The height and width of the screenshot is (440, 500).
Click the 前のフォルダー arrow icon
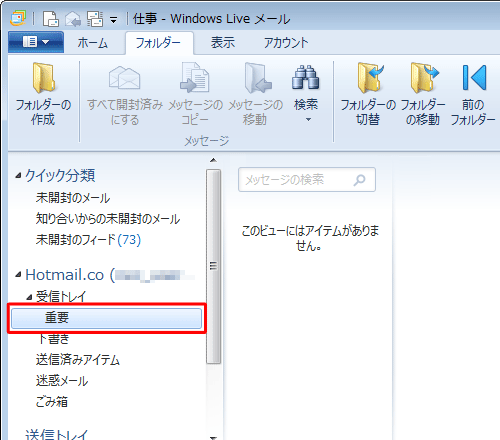(474, 78)
